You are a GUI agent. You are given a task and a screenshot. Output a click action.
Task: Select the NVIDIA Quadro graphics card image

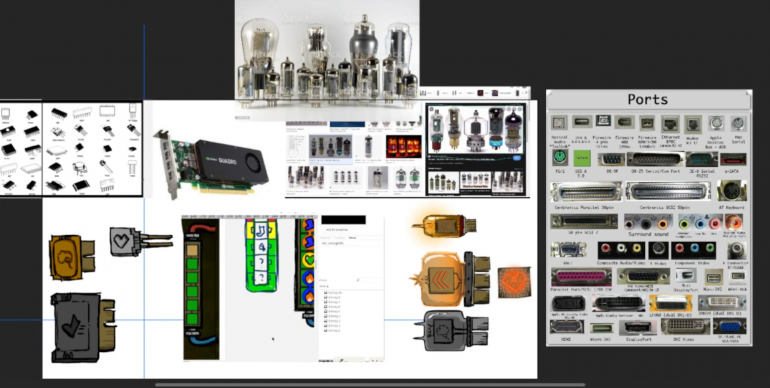tap(212, 164)
